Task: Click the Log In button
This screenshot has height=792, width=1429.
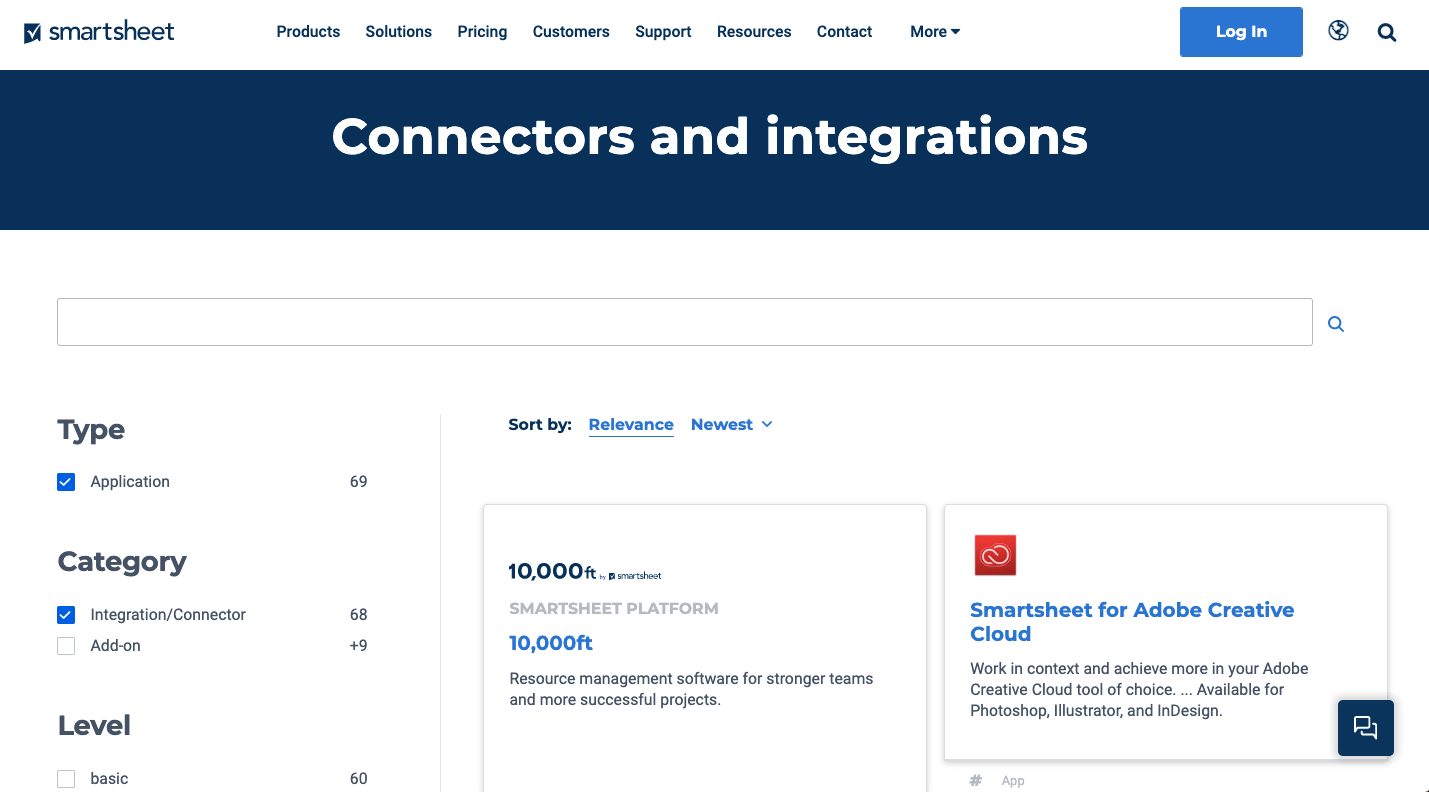Action: point(1241,32)
